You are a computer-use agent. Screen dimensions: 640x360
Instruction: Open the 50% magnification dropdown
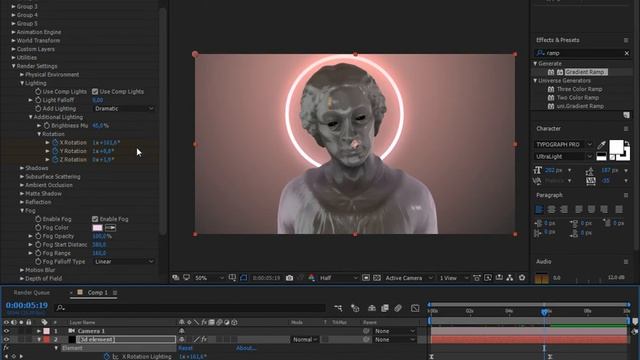[x=209, y=278]
